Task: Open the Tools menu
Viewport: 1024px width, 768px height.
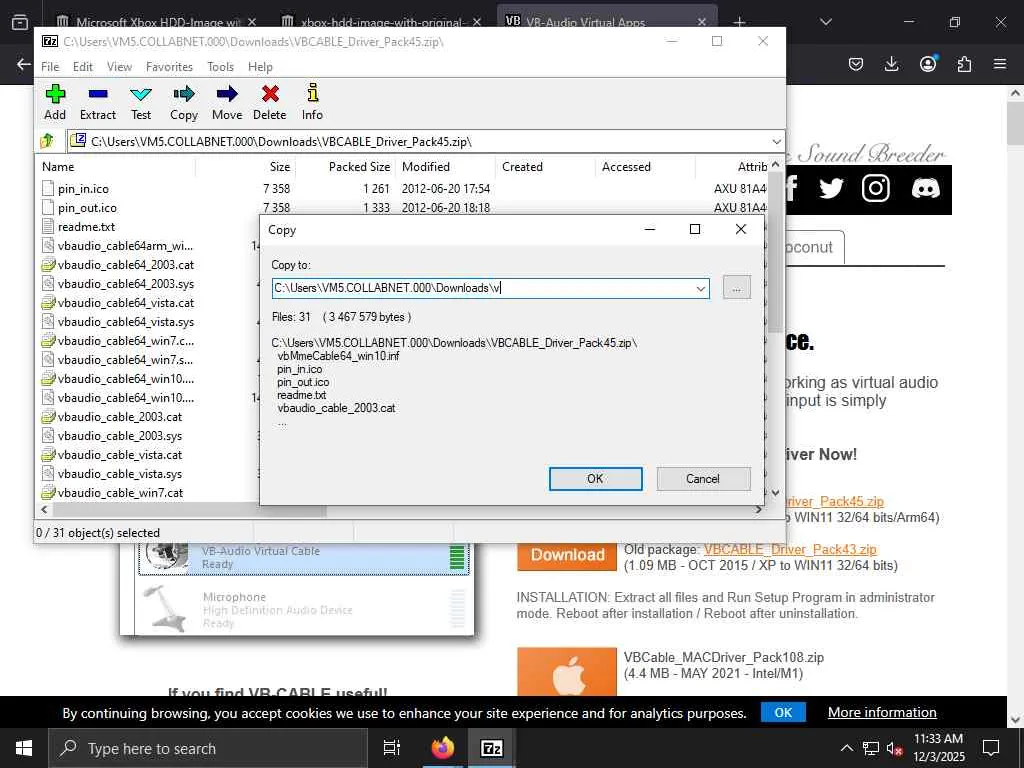Action: pyautogui.click(x=220, y=67)
